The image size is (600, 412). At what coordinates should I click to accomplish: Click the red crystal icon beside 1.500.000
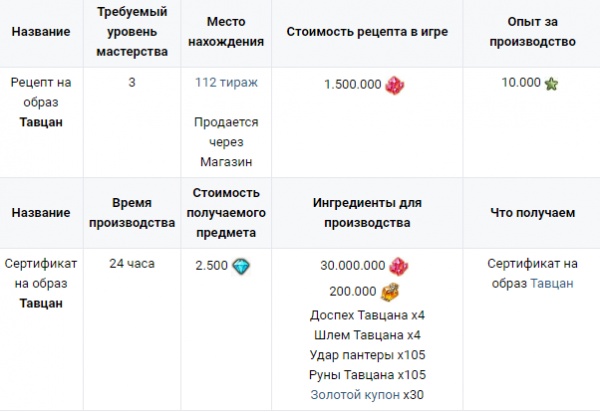395,85
